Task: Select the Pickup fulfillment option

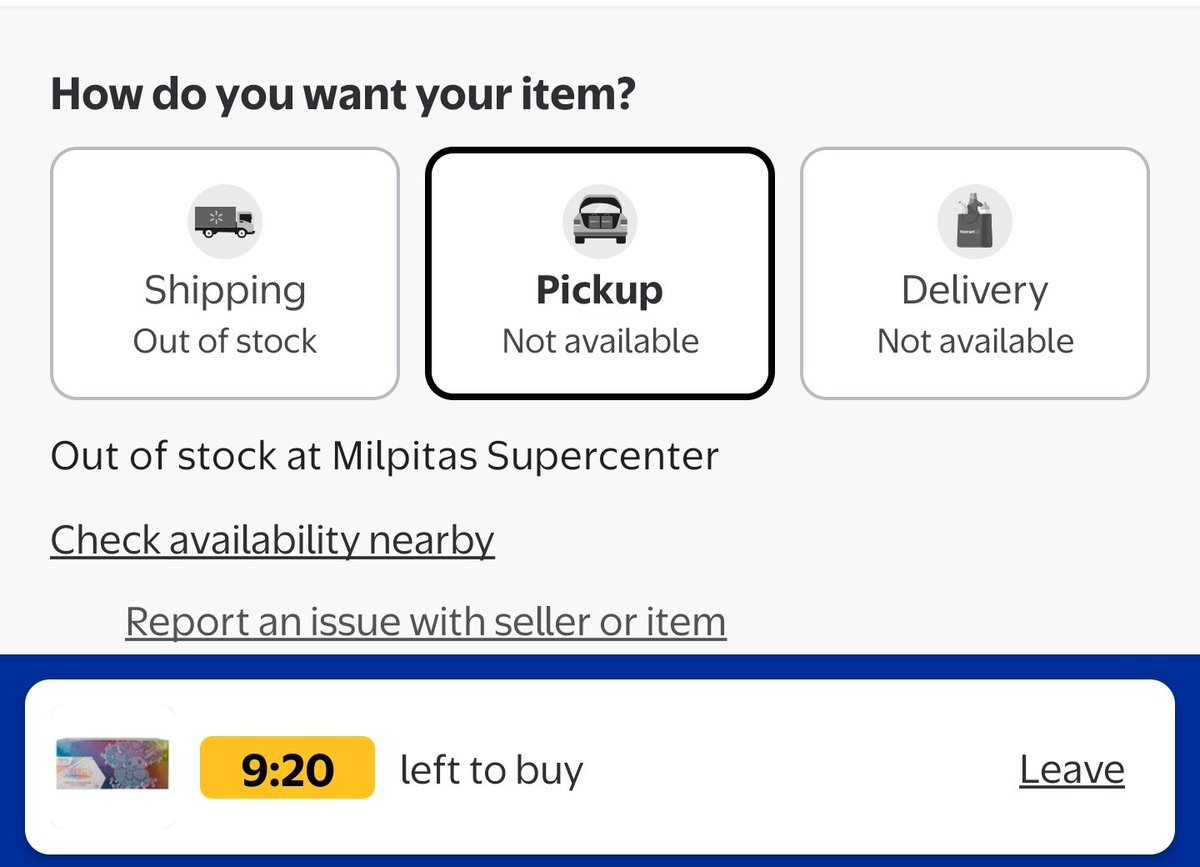Action: point(600,273)
